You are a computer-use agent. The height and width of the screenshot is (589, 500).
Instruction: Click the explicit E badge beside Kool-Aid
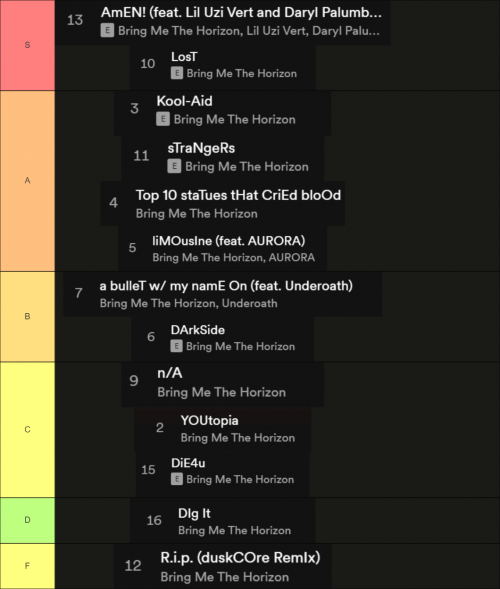(x=163, y=119)
